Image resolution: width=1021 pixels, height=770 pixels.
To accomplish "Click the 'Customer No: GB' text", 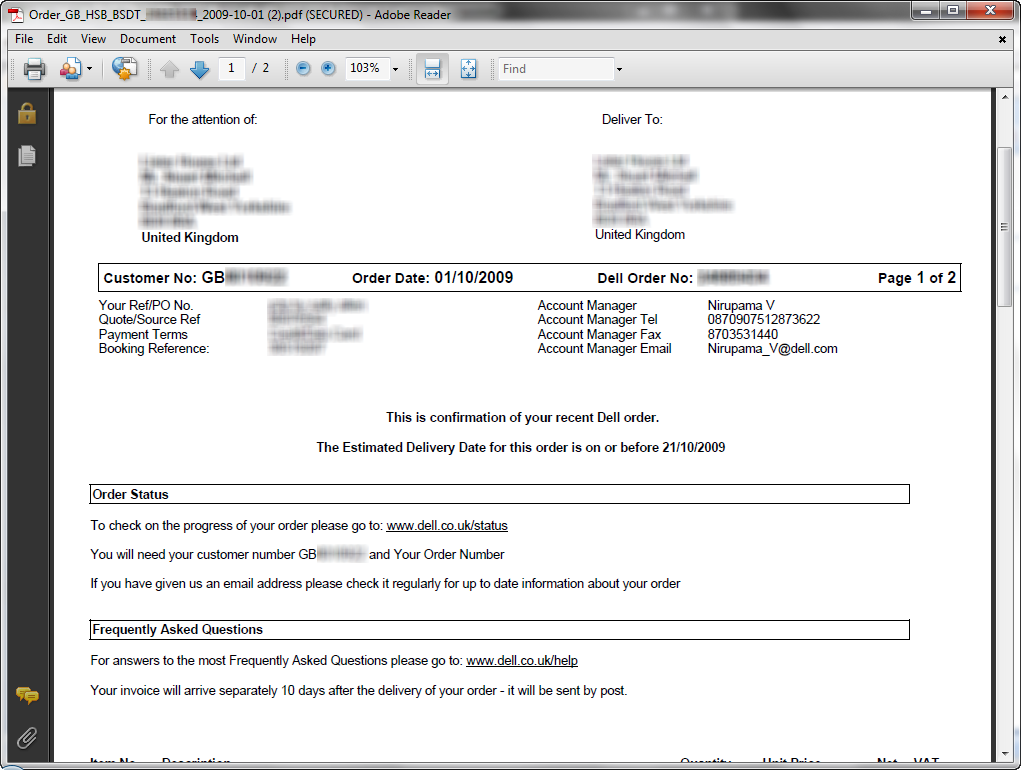I will click(x=164, y=278).
